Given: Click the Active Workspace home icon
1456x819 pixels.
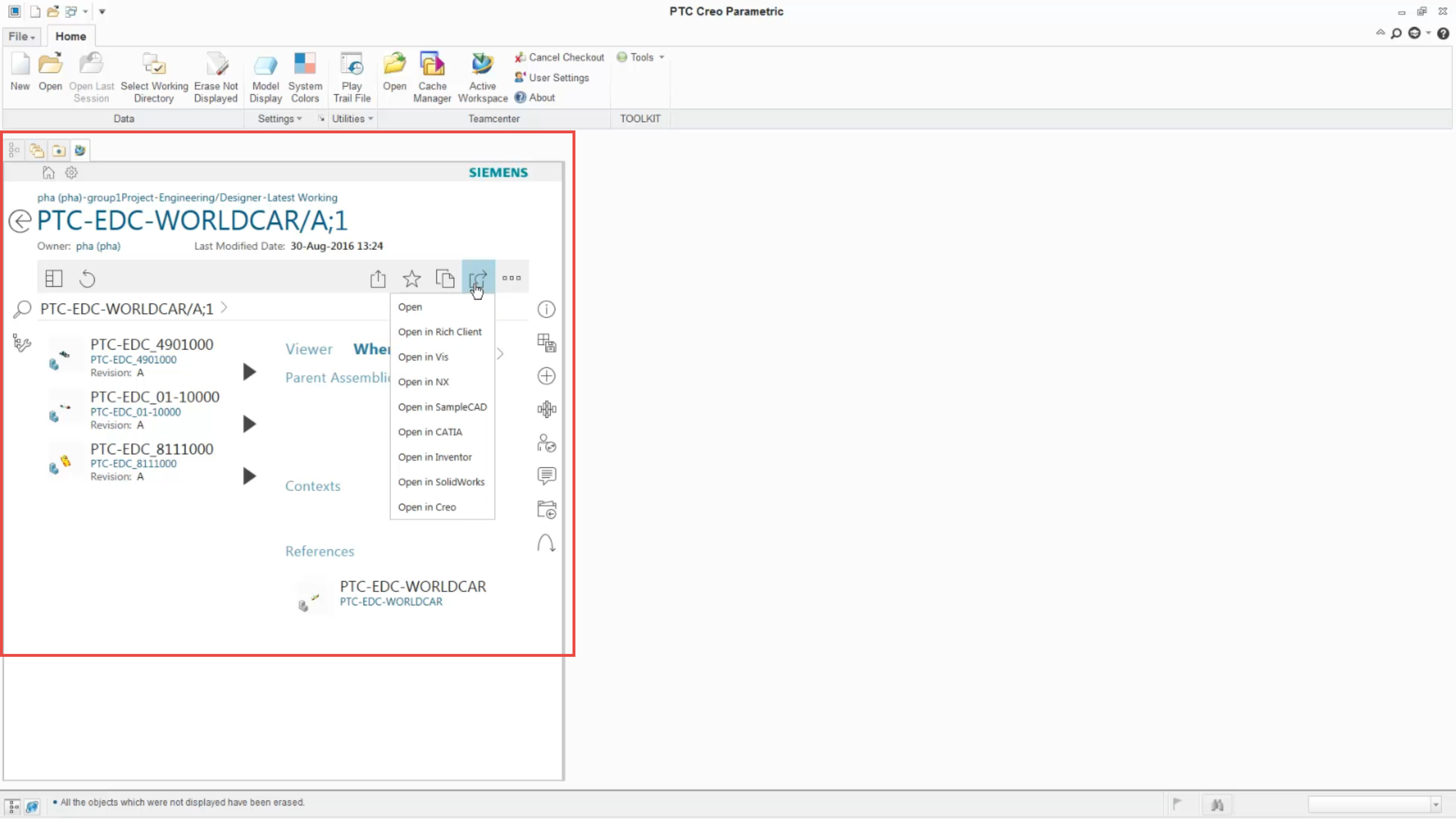Looking at the screenshot, I should tap(49, 172).
